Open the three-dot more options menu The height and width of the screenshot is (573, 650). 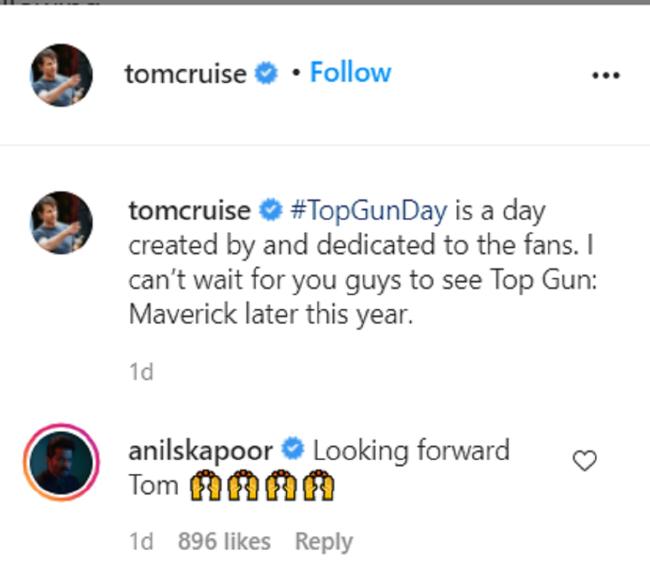click(x=606, y=76)
